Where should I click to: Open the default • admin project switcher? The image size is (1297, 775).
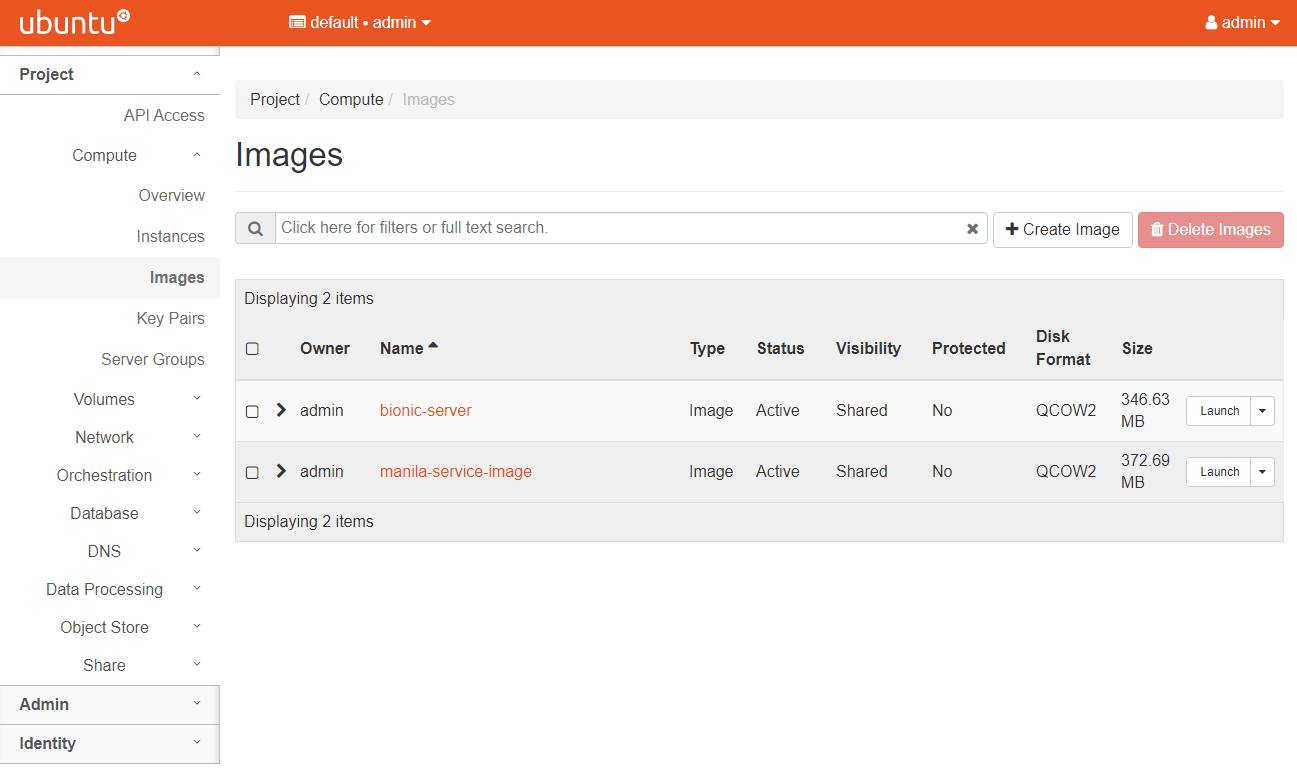tap(360, 22)
